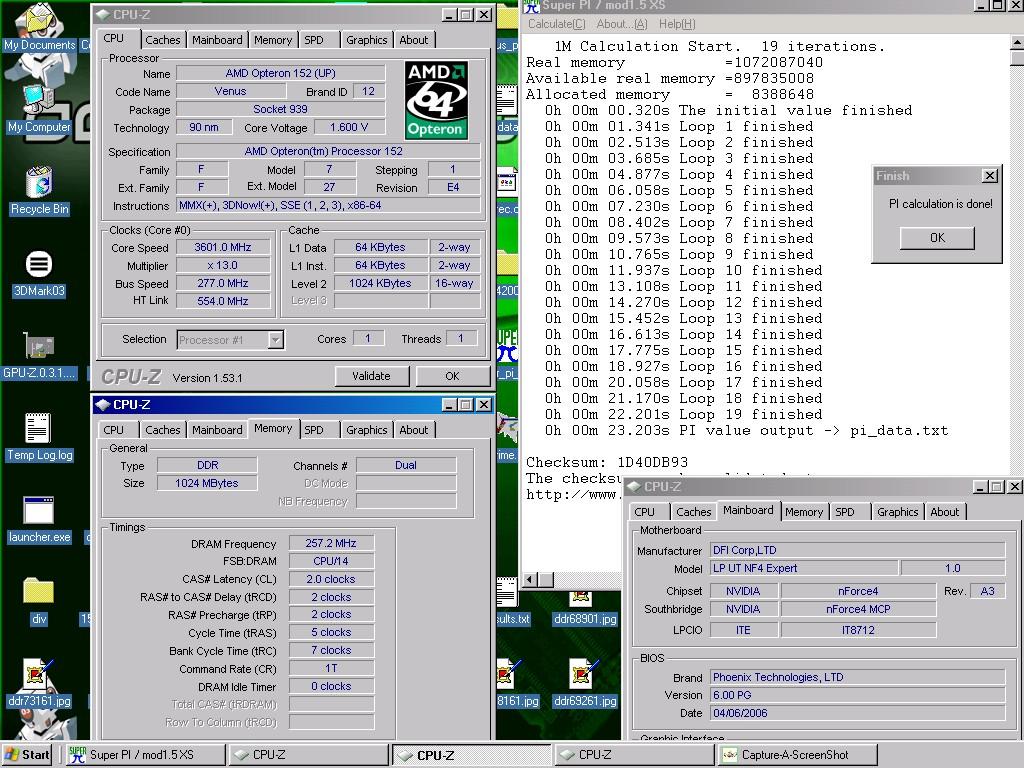Click Multiplier value x 13.0
Viewport: 1024px width, 768px height.
point(223,266)
